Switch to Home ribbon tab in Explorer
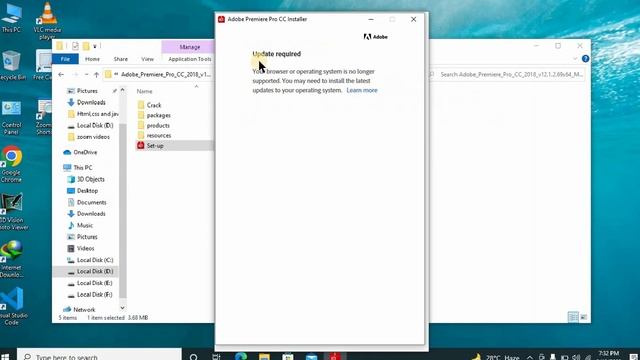This screenshot has width=640, height=360. (x=92, y=59)
